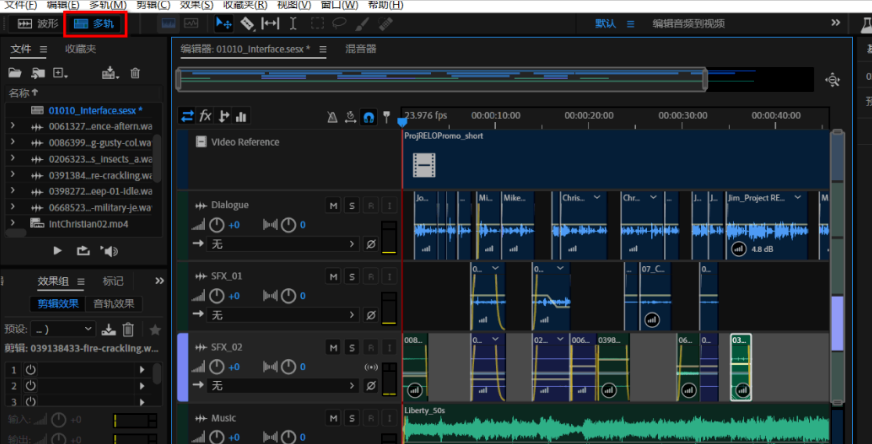
Task: Switch to the 标记 tab
Action: 113,281
